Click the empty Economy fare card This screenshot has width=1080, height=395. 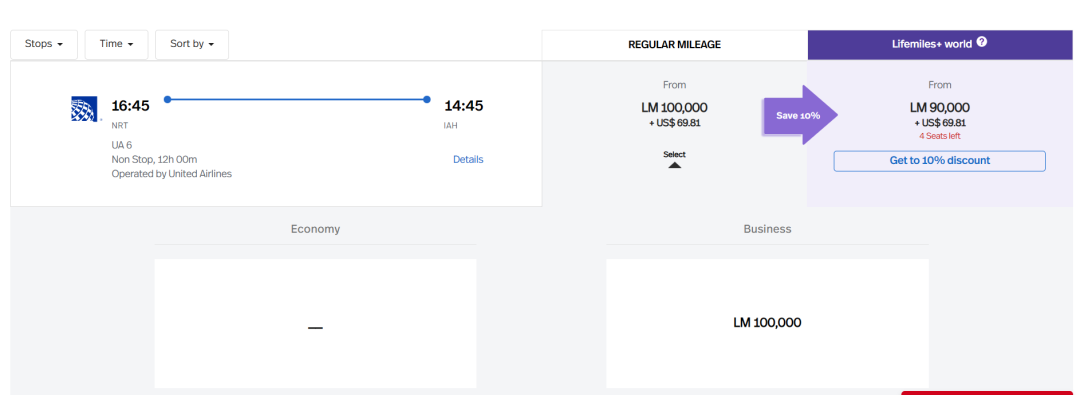tap(315, 323)
